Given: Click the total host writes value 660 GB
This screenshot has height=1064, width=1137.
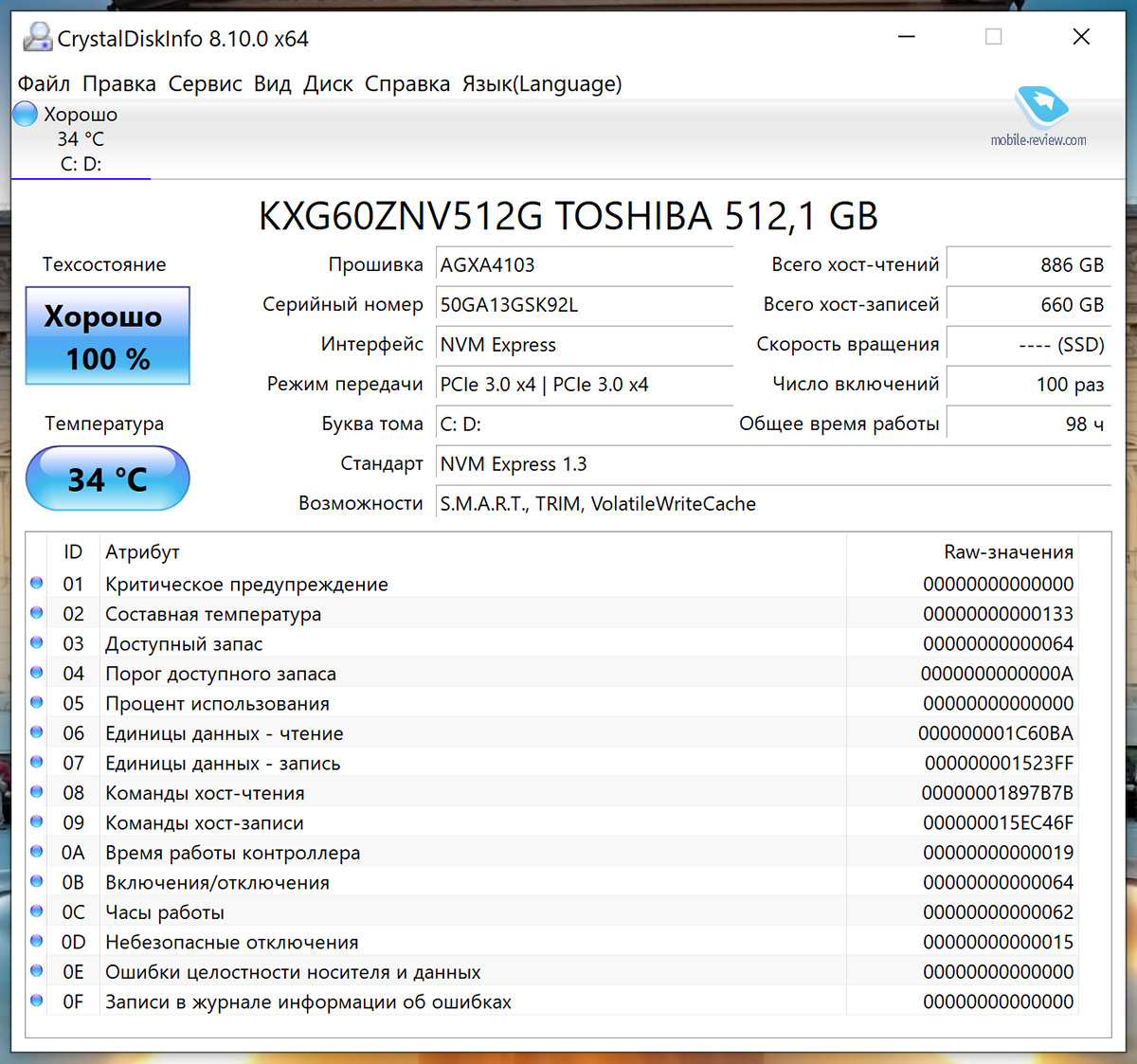Looking at the screenshot, I should [1029, 305].
